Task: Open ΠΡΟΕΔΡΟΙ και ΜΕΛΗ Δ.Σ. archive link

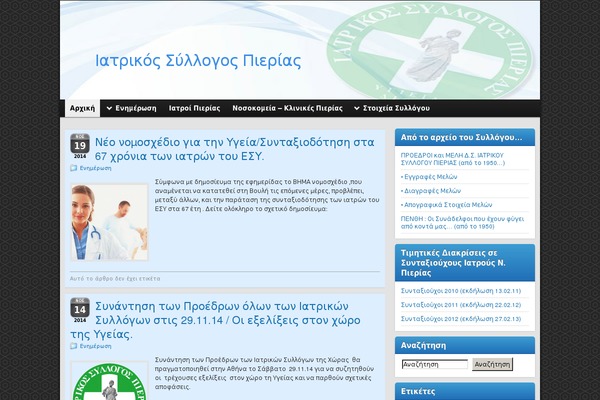Action: click(453, 159)
